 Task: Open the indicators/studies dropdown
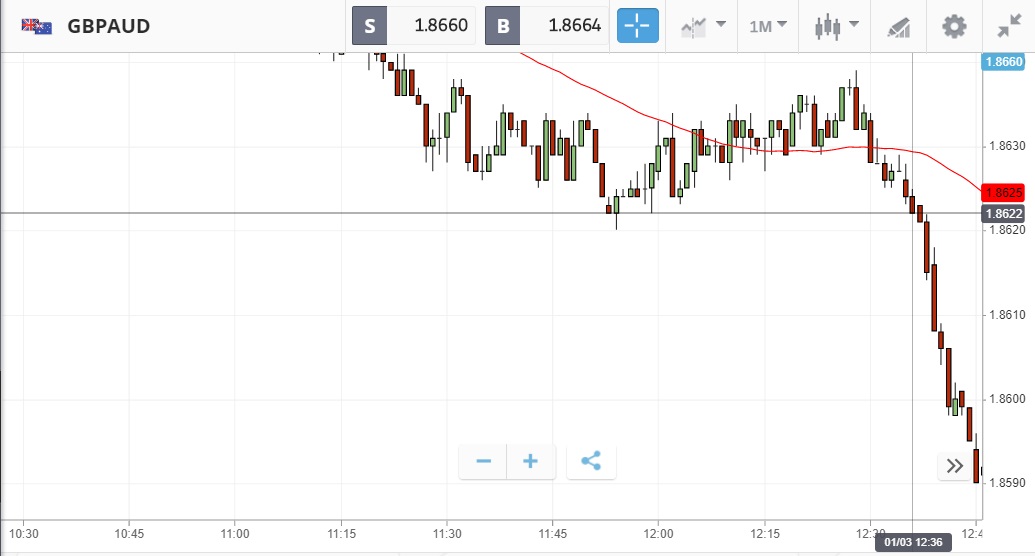[x=703, y=26]
